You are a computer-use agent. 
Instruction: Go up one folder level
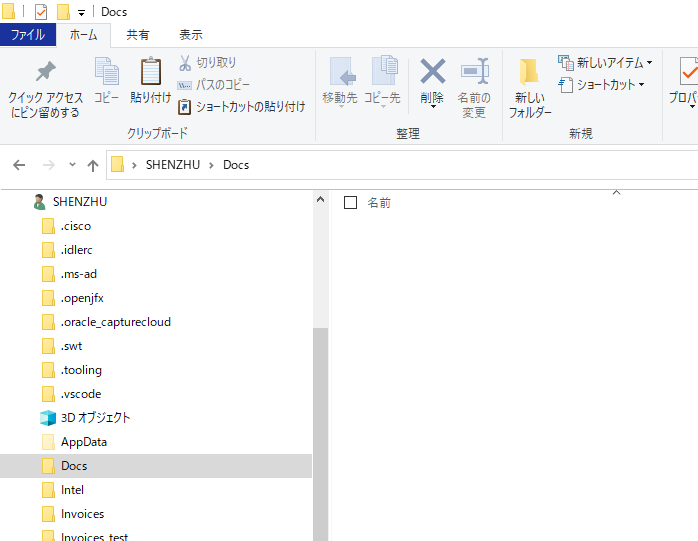[93, 166]
